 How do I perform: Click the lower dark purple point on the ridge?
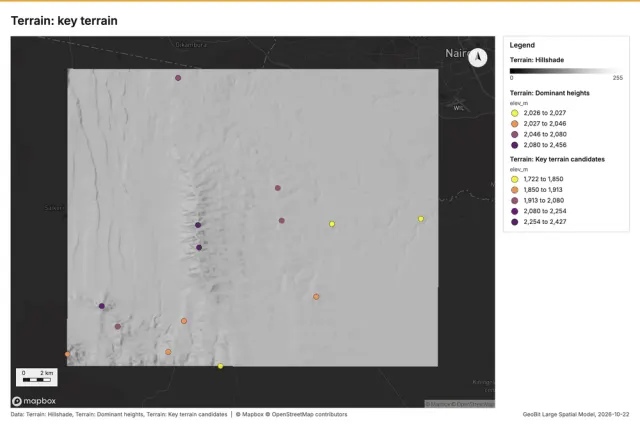199,247
